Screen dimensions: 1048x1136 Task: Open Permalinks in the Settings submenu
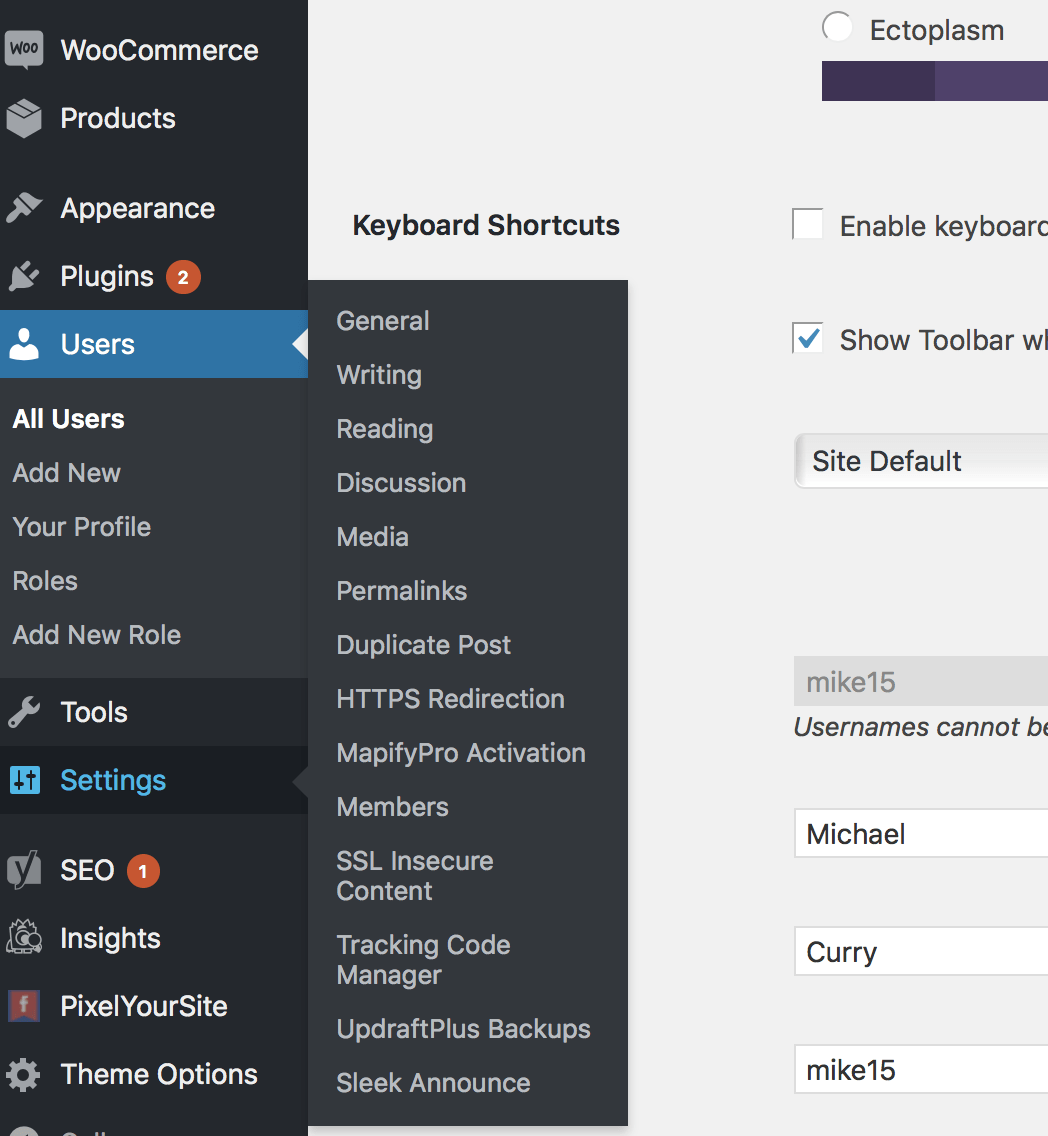(x=401, y=591)
